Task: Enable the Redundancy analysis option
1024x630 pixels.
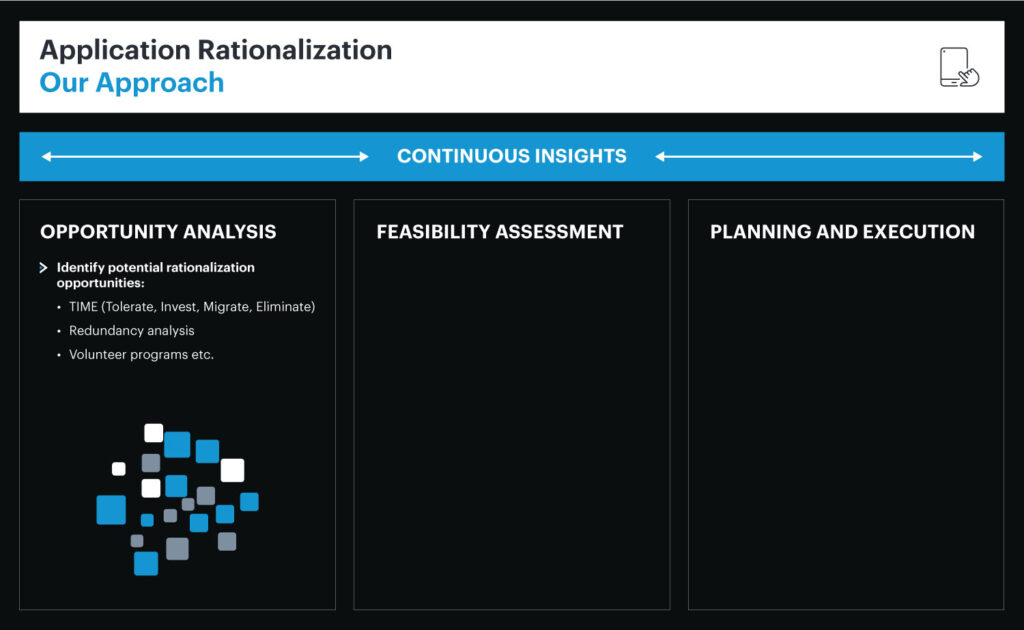Action: click(133, 331)
